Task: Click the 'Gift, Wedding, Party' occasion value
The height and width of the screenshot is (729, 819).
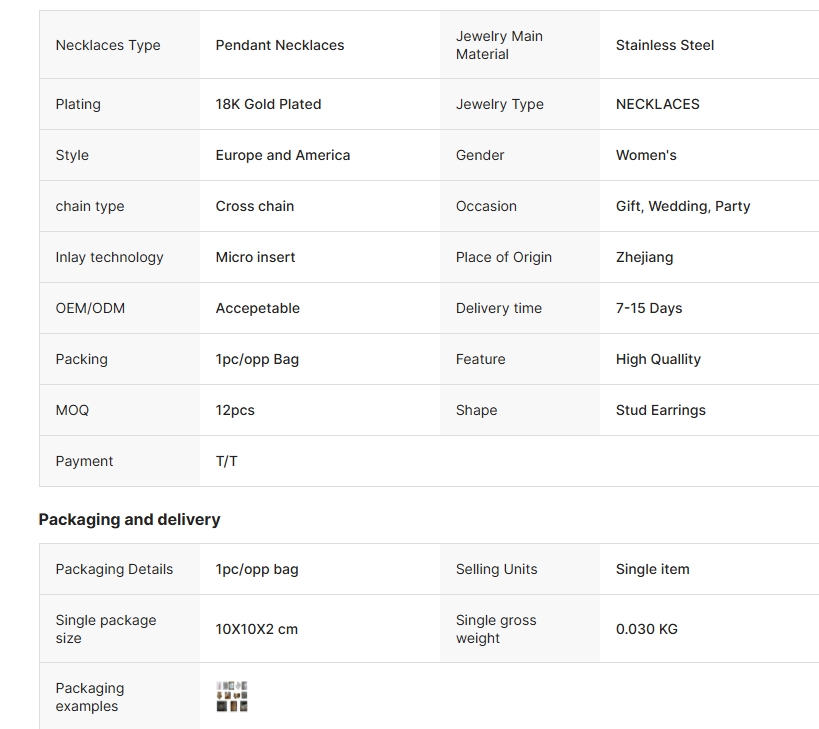Action: (683, 206)
